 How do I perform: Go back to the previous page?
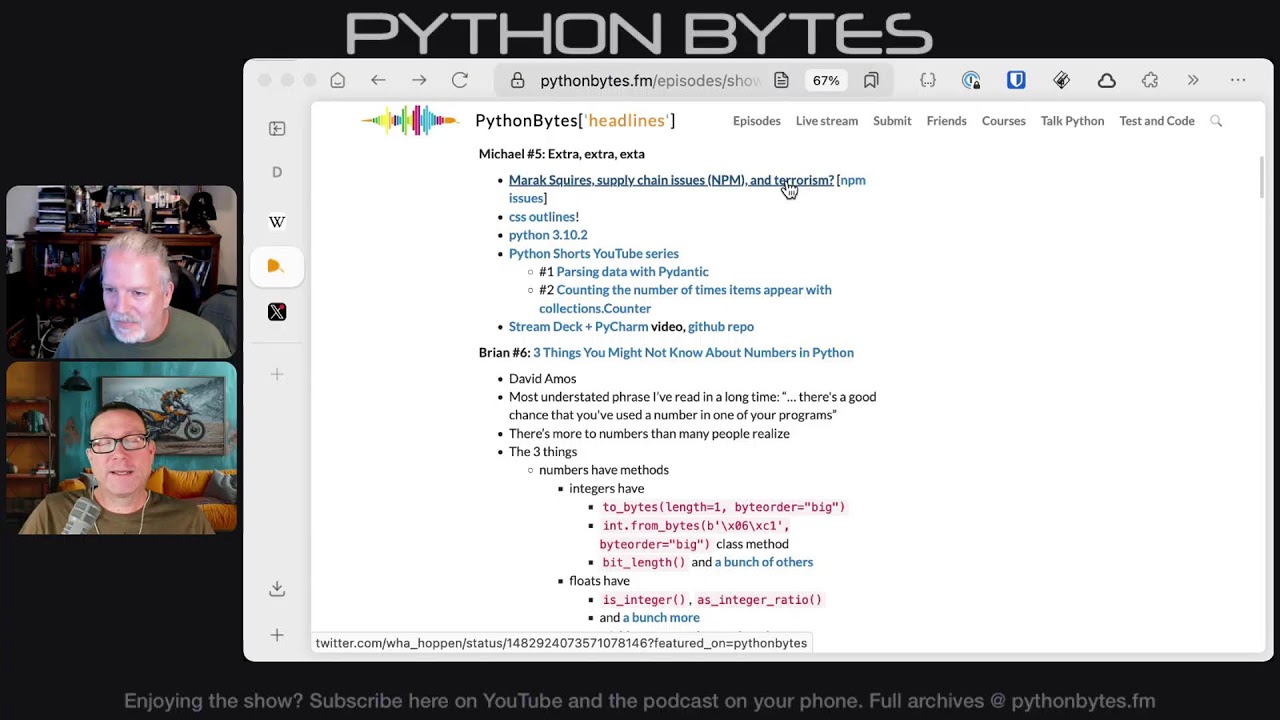tap(378, 80)
